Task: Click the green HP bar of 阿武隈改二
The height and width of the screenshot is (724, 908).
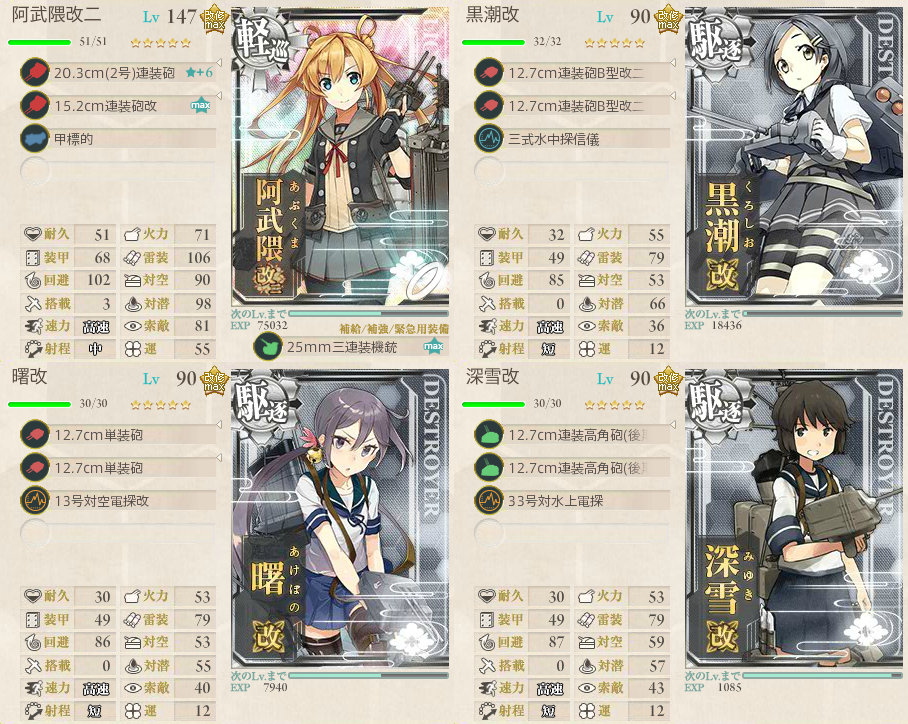Action: [x=39, y=42]
